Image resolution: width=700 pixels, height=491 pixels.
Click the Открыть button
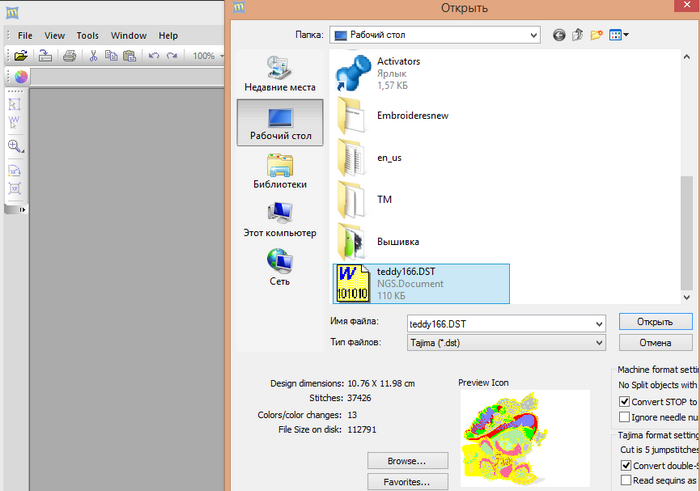(655, 322)
